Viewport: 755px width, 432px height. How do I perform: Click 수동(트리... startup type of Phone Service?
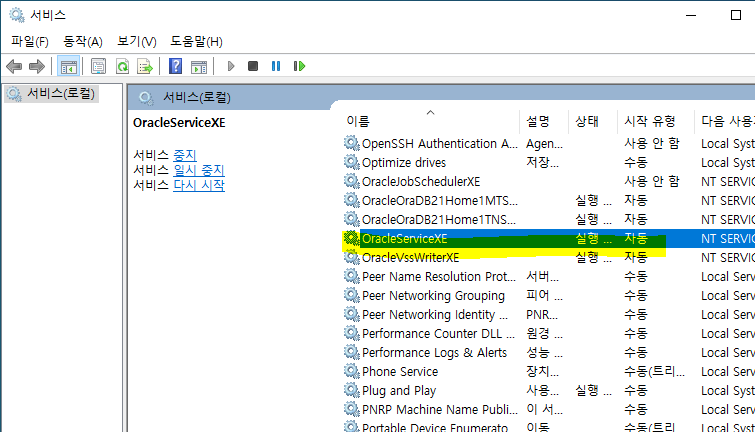coord(654,372)
